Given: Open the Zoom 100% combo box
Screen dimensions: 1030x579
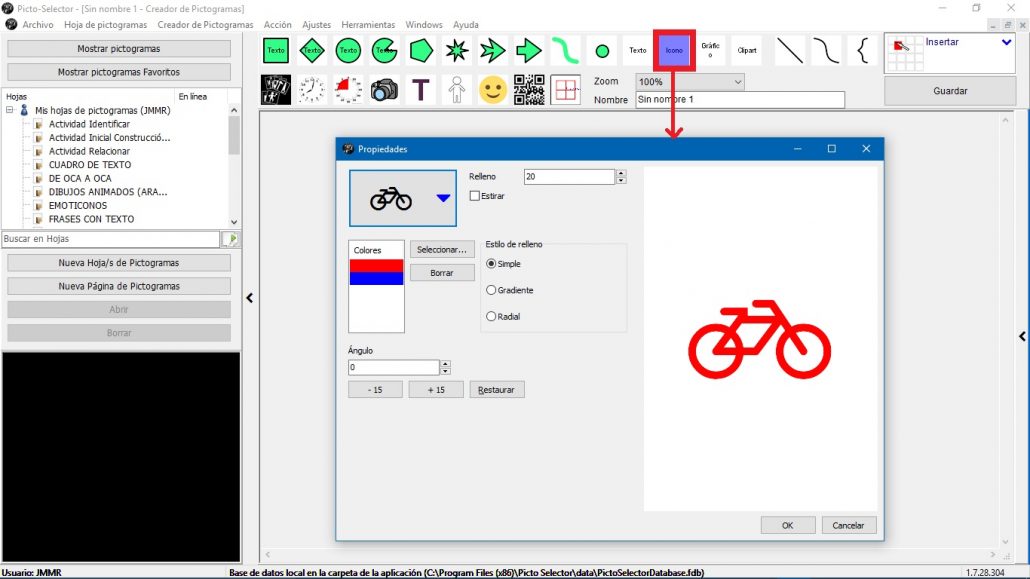Looking at the screenshot, I should [690, 81].
